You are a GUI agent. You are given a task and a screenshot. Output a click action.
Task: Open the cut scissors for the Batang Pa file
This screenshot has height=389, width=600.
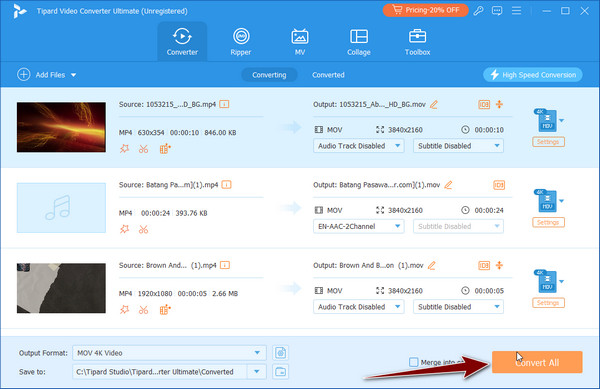(x=143, y=229)
